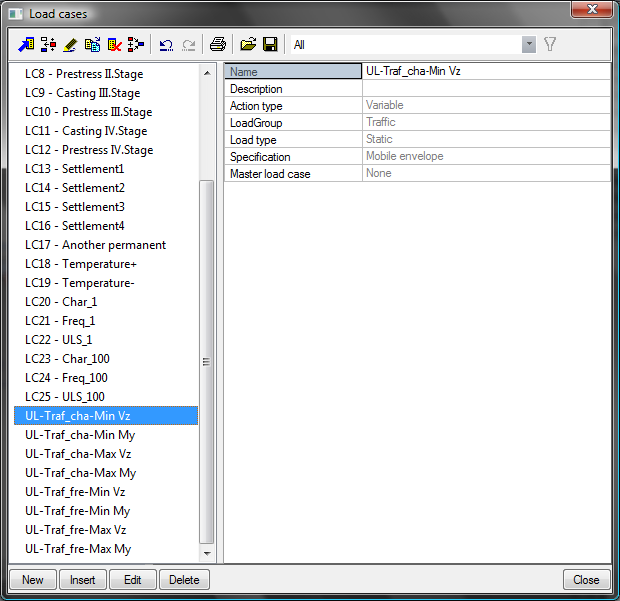The height and width of the screenshot is (601, 620).
Task: Click the undo arrow icon
Action: pos(166,45)
